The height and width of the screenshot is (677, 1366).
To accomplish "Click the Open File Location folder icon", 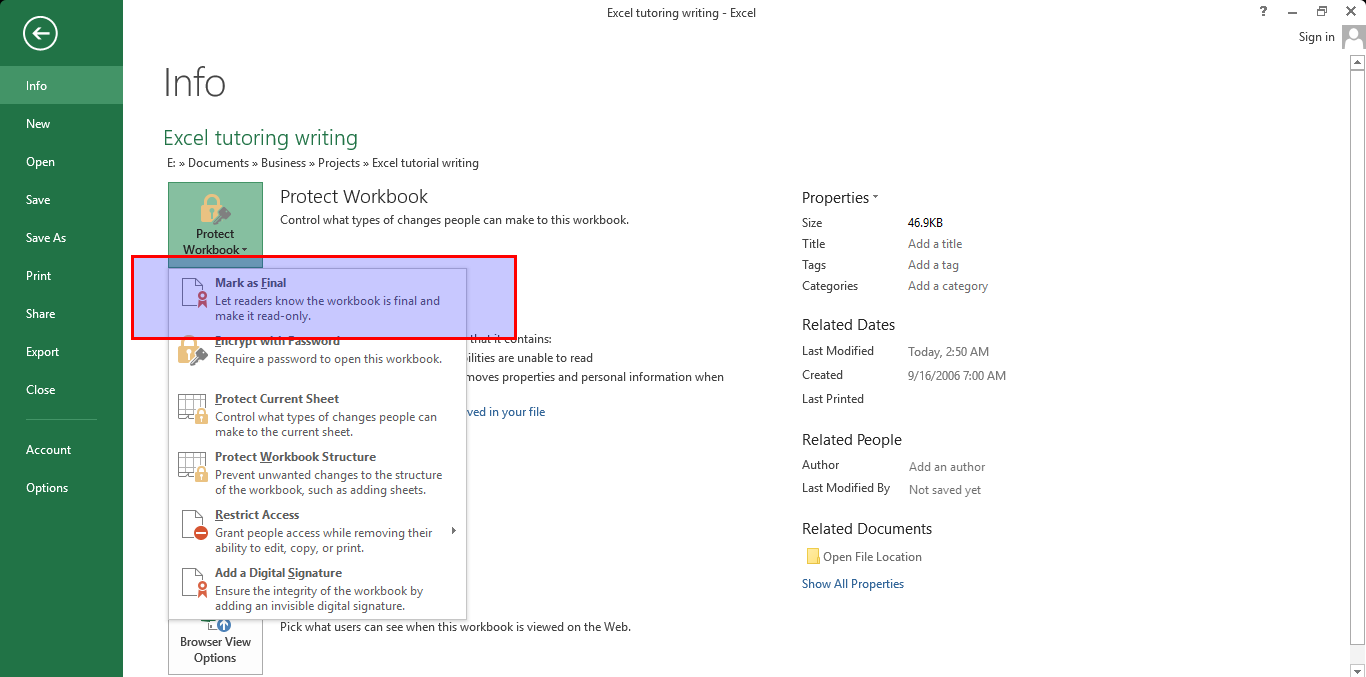I will 812,557.
